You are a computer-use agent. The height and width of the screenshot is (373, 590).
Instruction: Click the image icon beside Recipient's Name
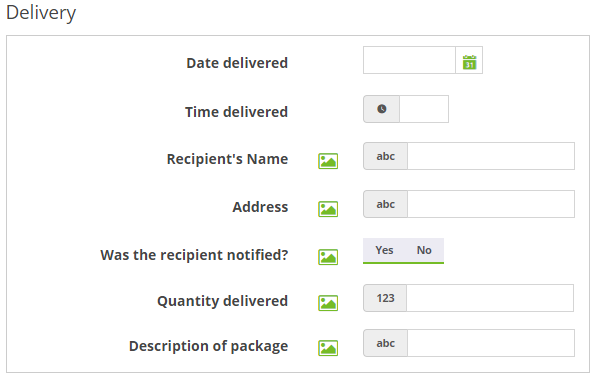click(328, 161)
